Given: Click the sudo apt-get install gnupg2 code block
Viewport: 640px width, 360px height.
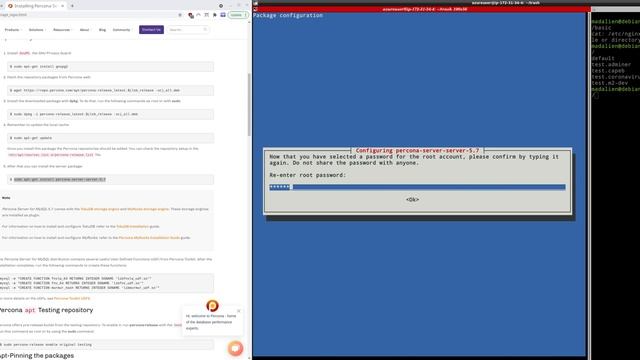Looking at the screenshot, I should coord(110,67).
